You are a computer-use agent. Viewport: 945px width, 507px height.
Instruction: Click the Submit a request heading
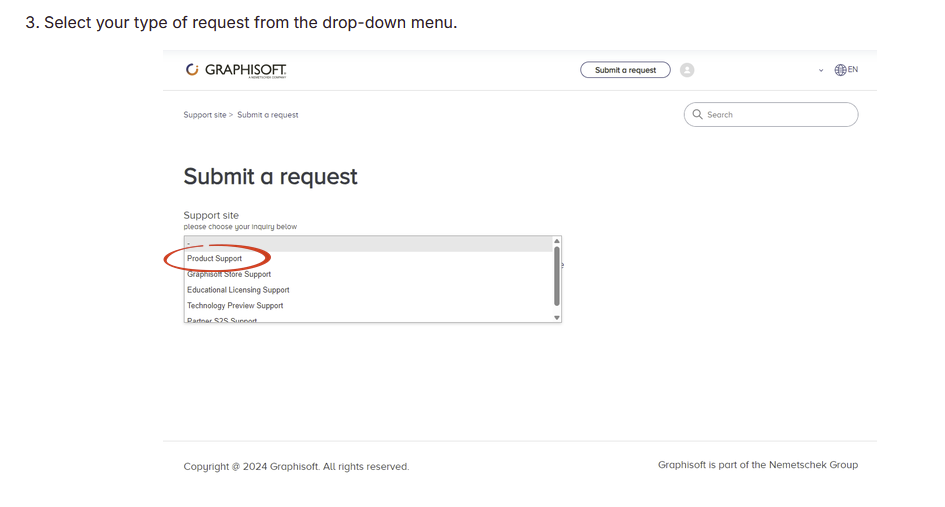point(271,177)
